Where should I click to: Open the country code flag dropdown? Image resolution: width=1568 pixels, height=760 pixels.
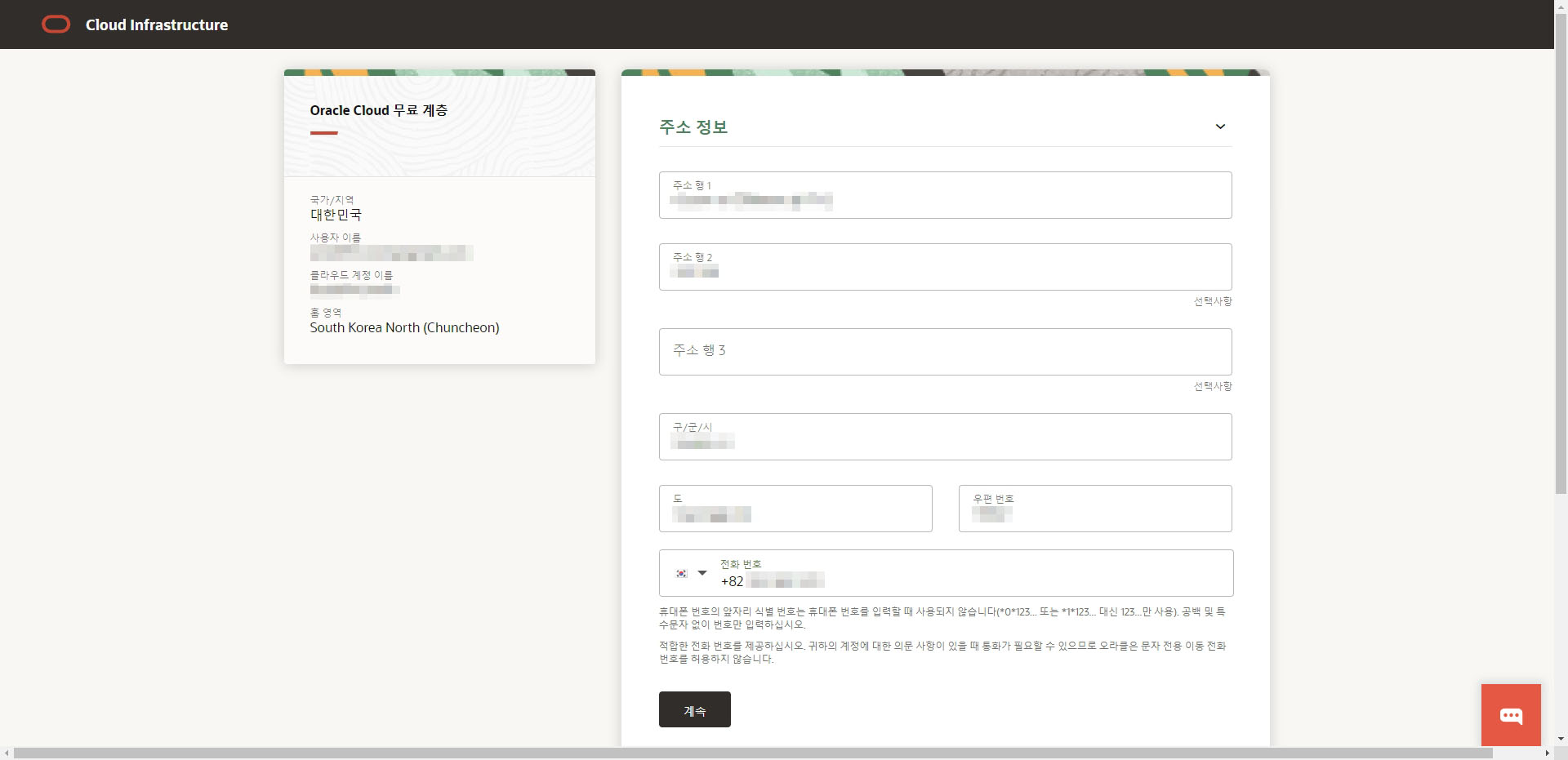pos(691,573)
